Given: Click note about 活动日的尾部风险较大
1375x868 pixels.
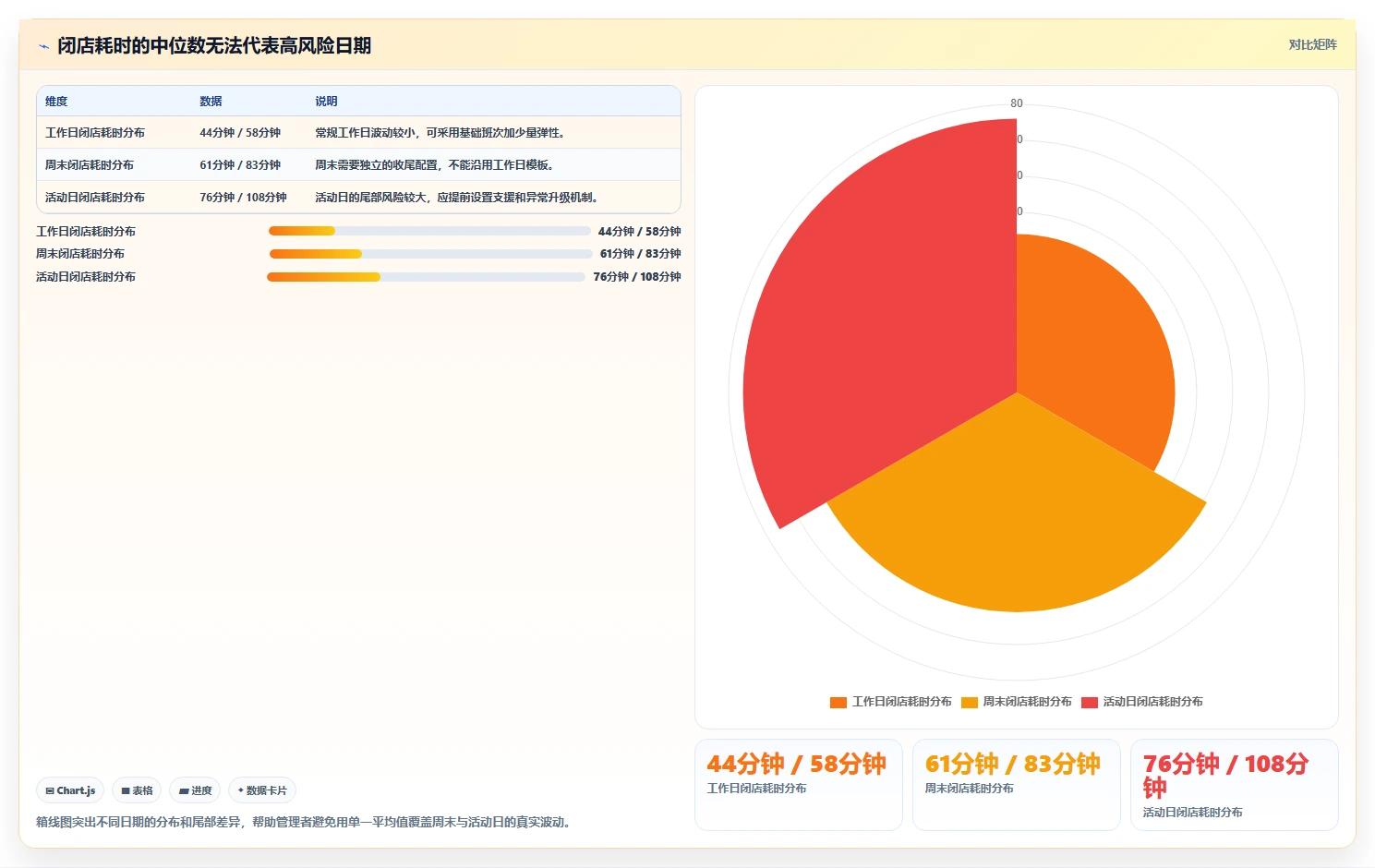Looking at the screenshot, I should (x=456, y=198).
